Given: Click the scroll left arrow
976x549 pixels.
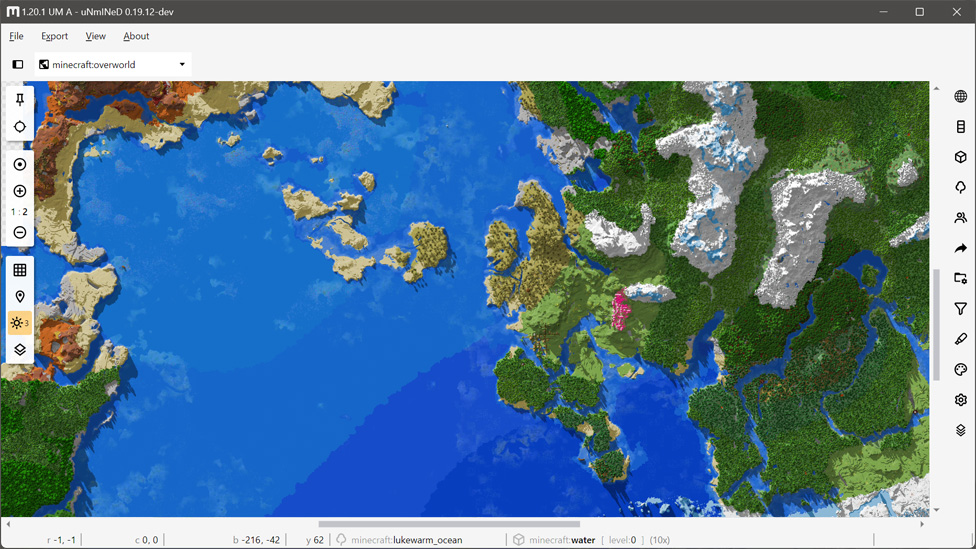Looking at the screenshot, I should coord(8,524).
